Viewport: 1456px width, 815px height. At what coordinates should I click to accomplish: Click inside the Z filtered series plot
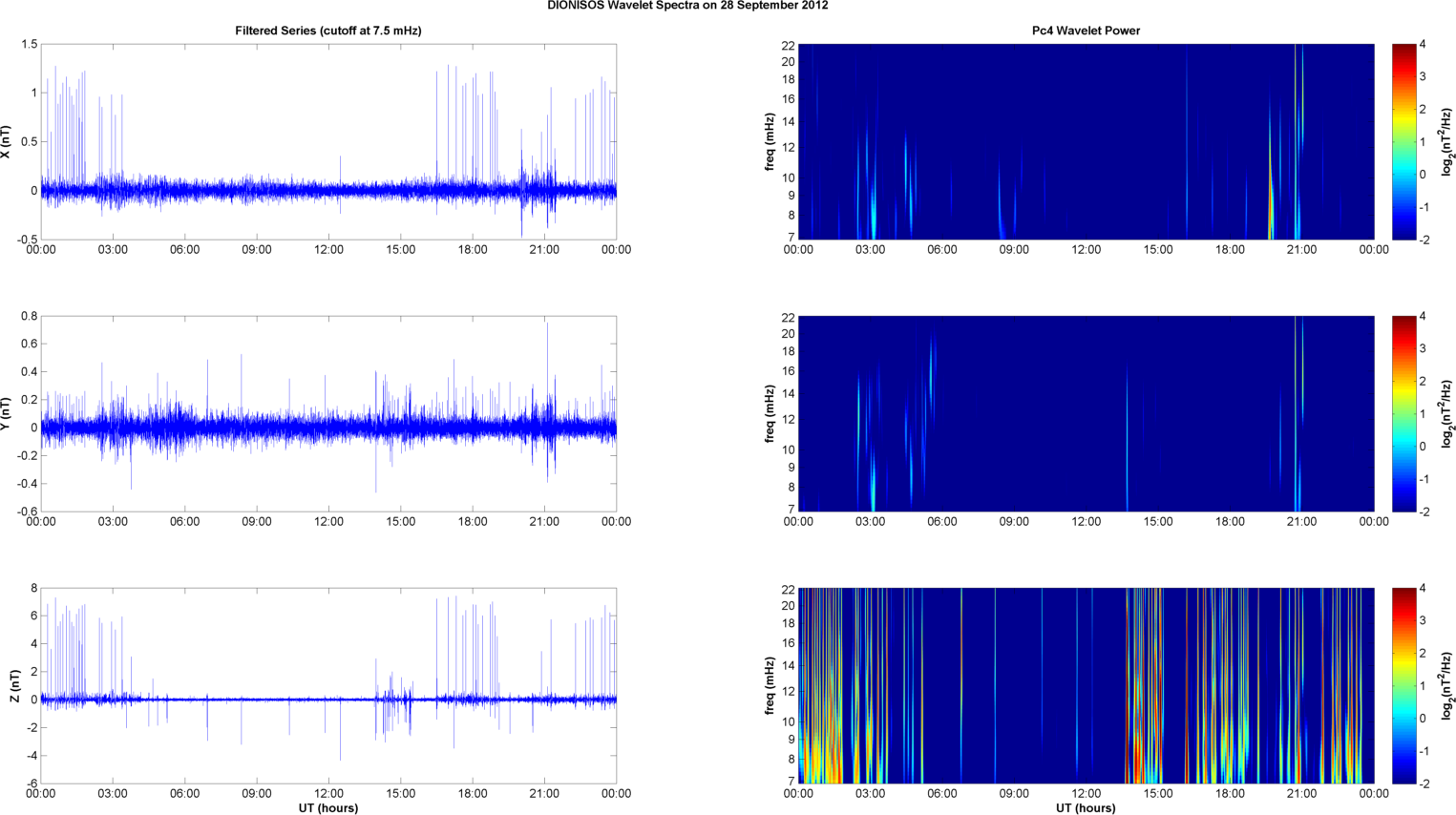coord(327,685)
